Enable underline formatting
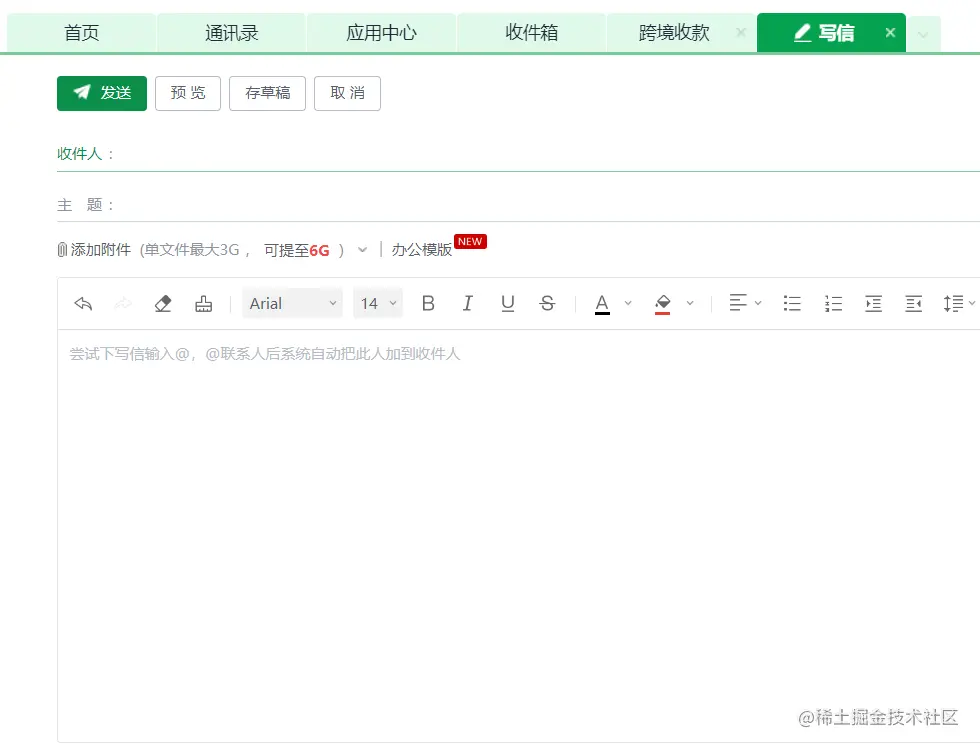 click(507, 303)
